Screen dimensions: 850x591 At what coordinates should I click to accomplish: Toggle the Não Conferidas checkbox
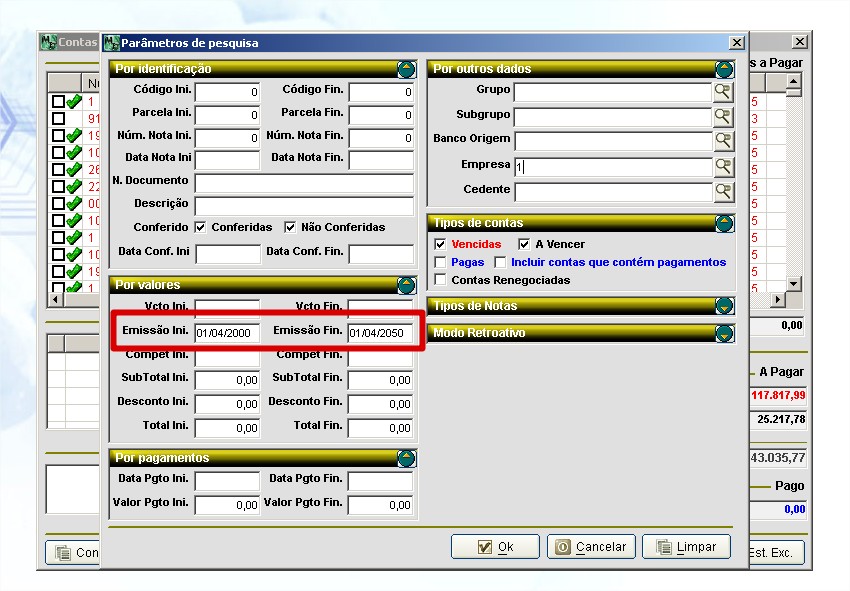(291, 227)
